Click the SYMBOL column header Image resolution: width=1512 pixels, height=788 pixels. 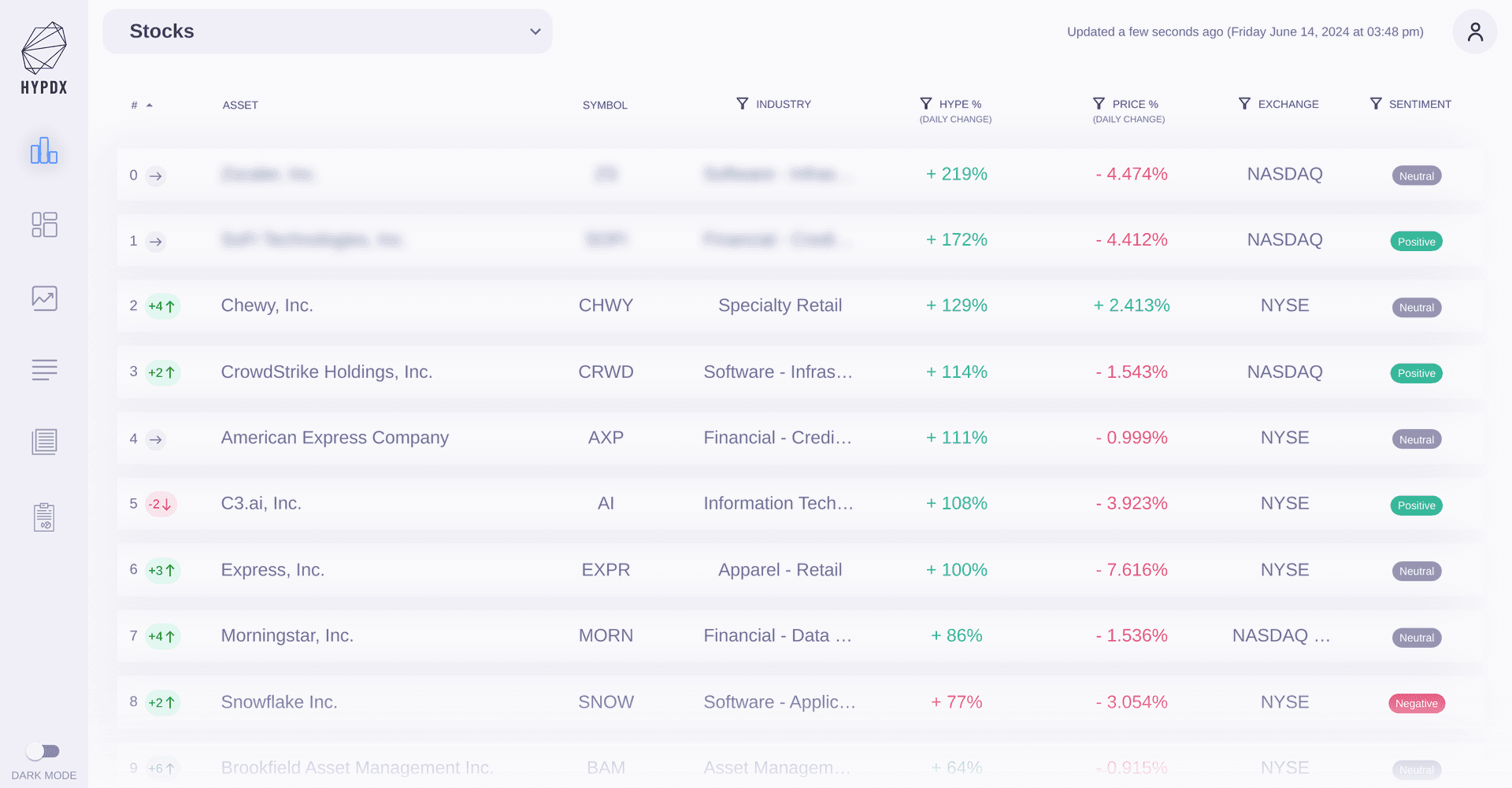605,105
